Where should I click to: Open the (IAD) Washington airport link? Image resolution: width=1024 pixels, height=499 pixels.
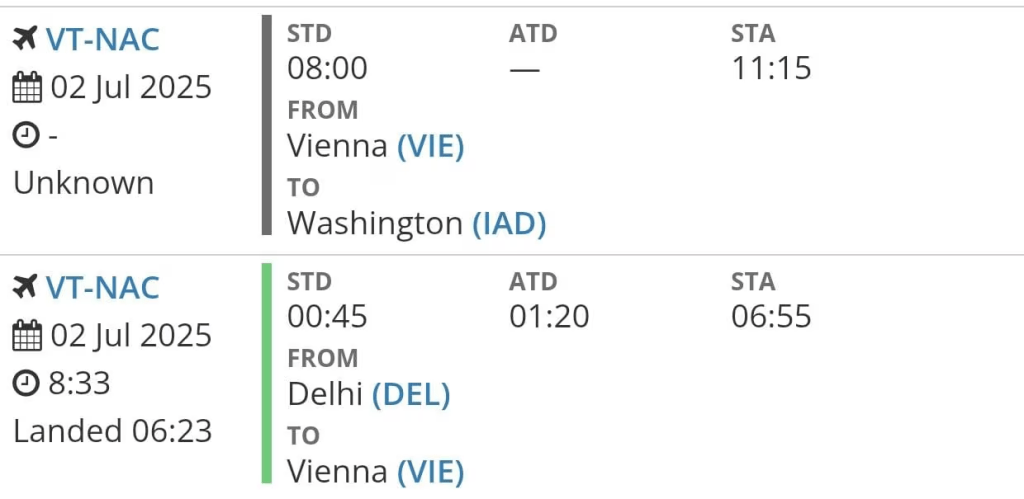[509, 224]
